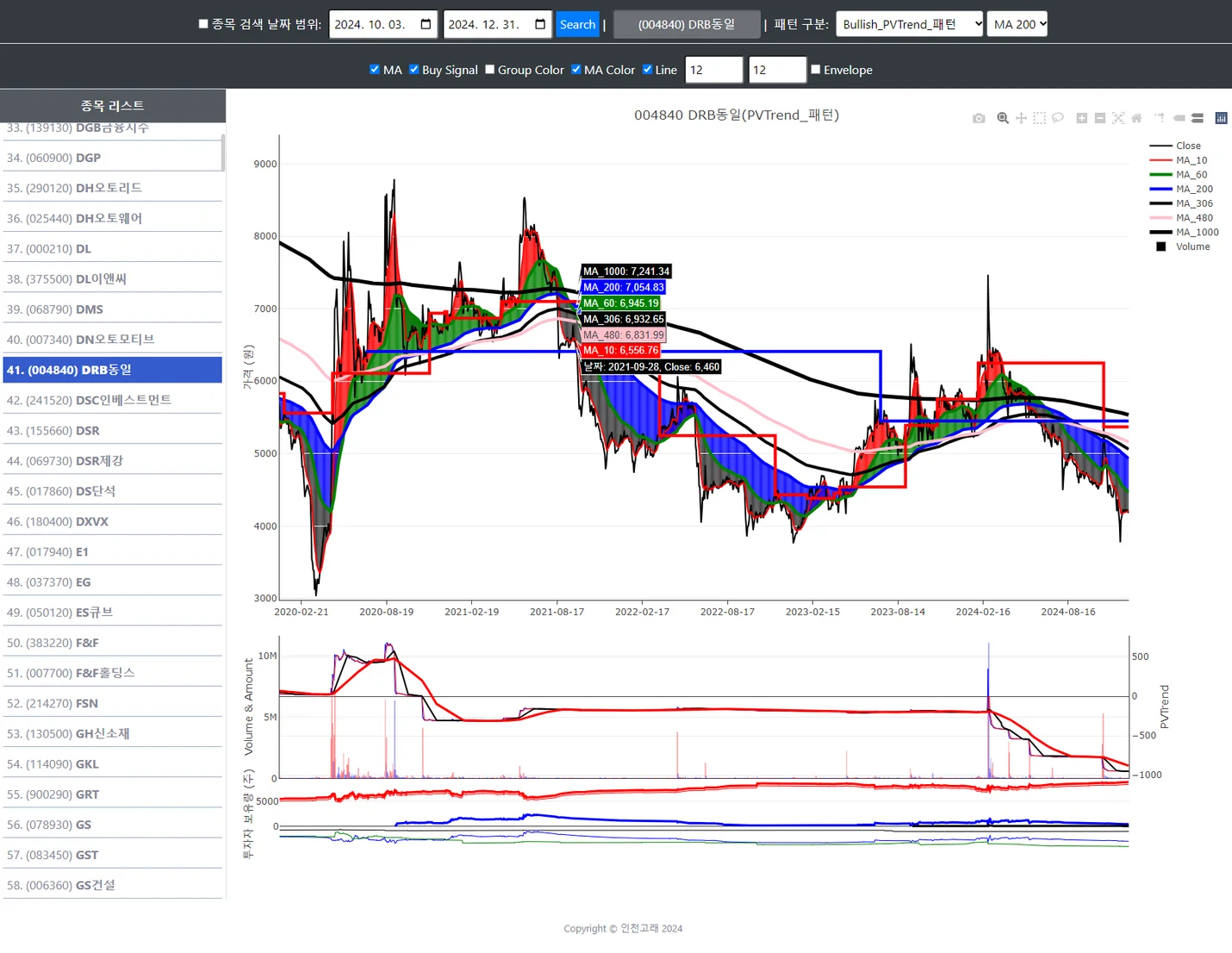Open start date calendar picker icon

point(426,24)
